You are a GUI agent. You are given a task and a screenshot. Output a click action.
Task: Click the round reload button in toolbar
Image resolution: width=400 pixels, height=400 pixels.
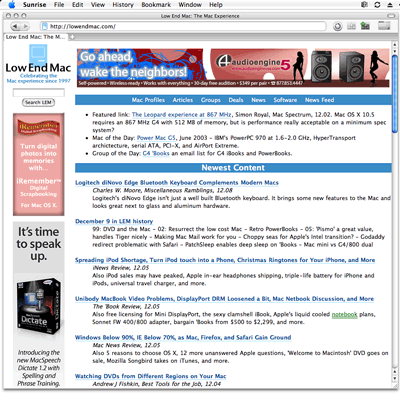pyautogui.click(x=337, y=26)
